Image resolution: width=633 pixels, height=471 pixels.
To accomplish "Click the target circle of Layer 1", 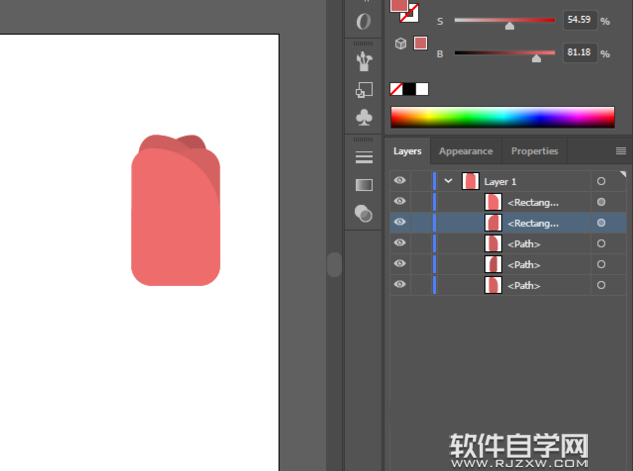I will (601, 182).
